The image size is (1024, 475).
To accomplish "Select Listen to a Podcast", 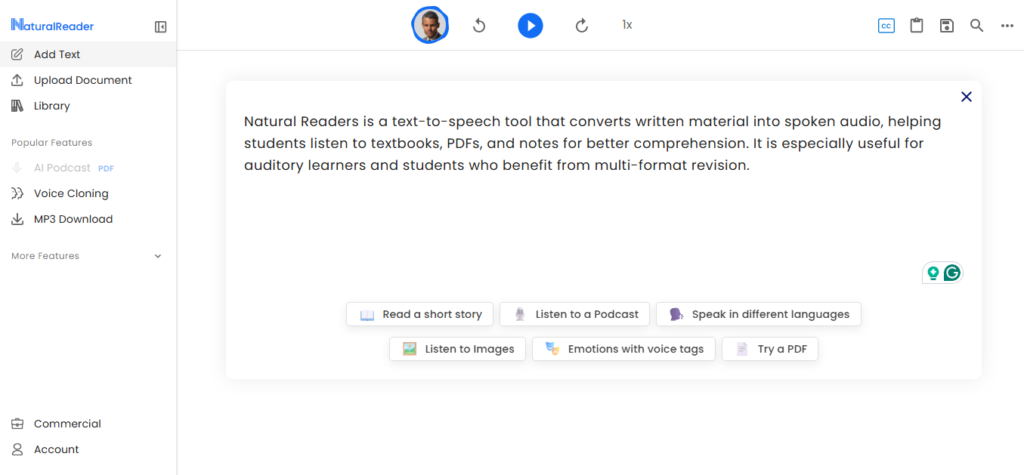I will 574,314.
